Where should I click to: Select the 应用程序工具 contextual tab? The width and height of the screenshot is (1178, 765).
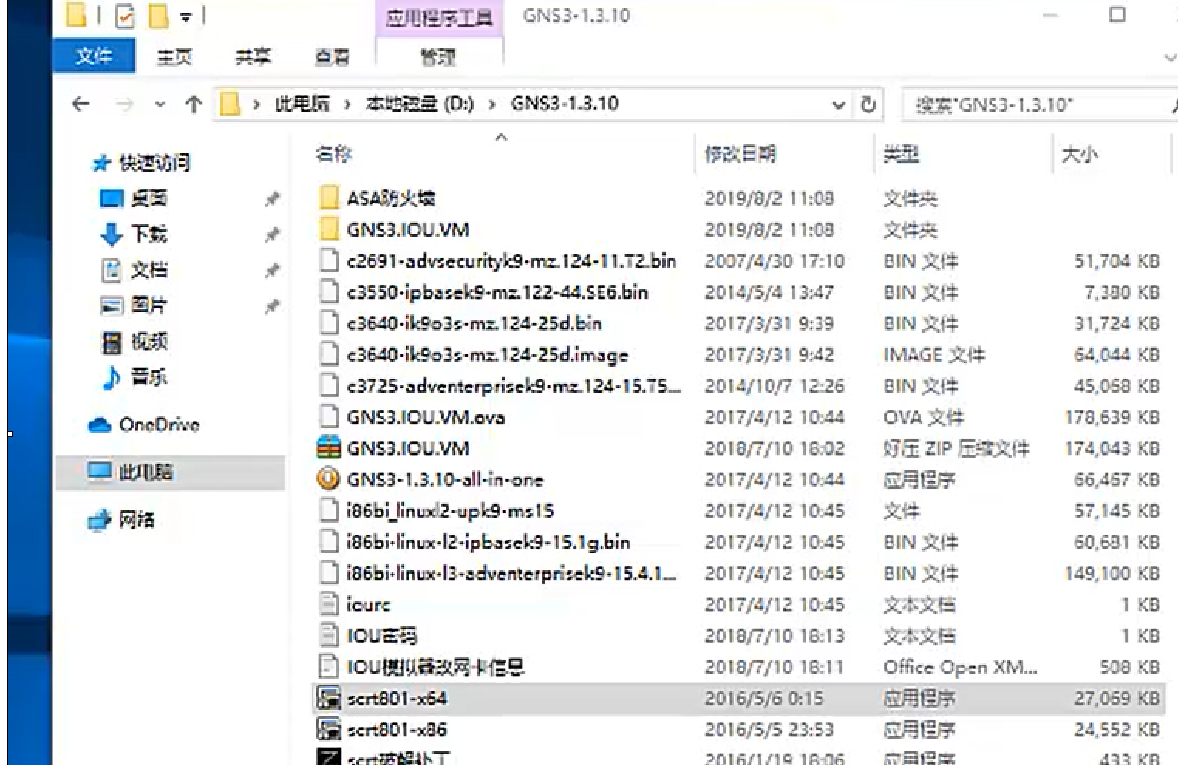[x=439, y=17]
